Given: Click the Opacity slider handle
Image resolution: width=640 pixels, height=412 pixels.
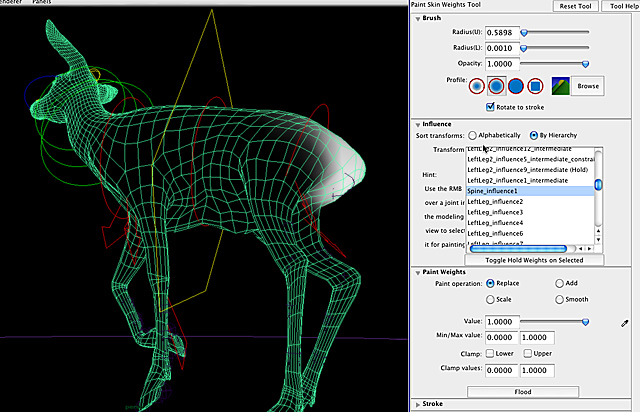Looking at the screenshot, I should click(585, 64).
